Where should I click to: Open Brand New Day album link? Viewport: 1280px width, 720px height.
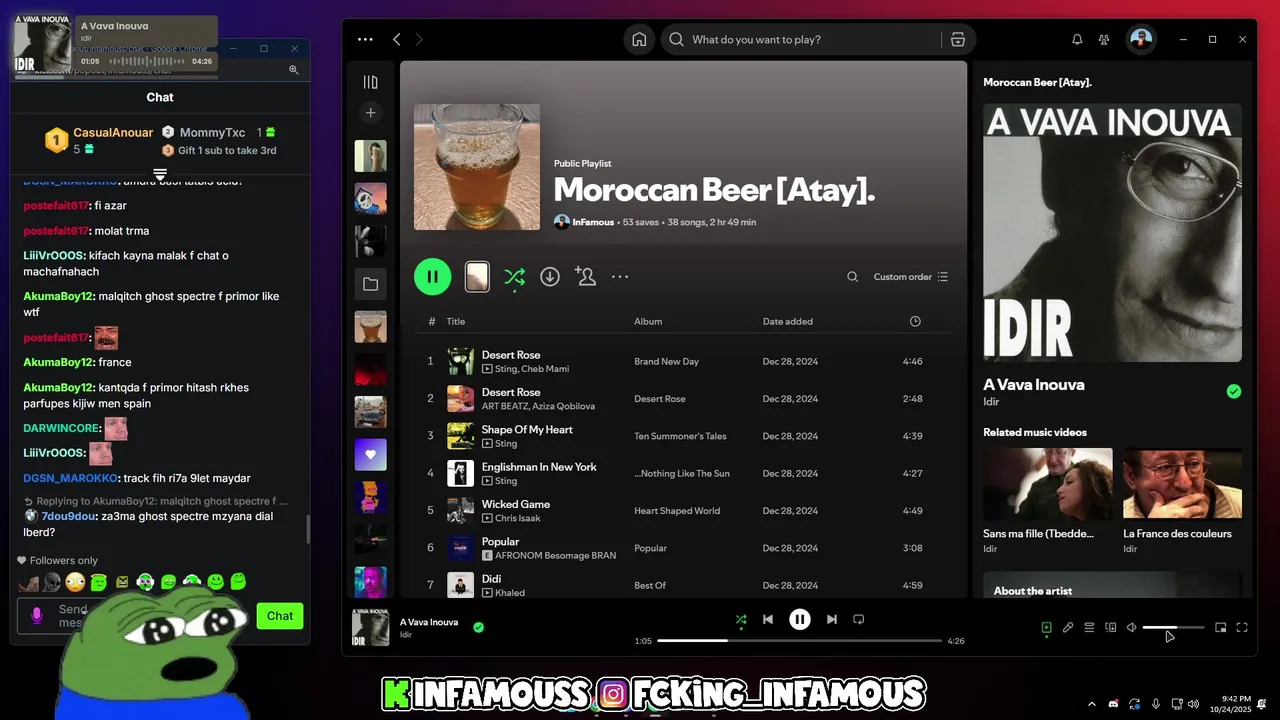pos(667,361)
